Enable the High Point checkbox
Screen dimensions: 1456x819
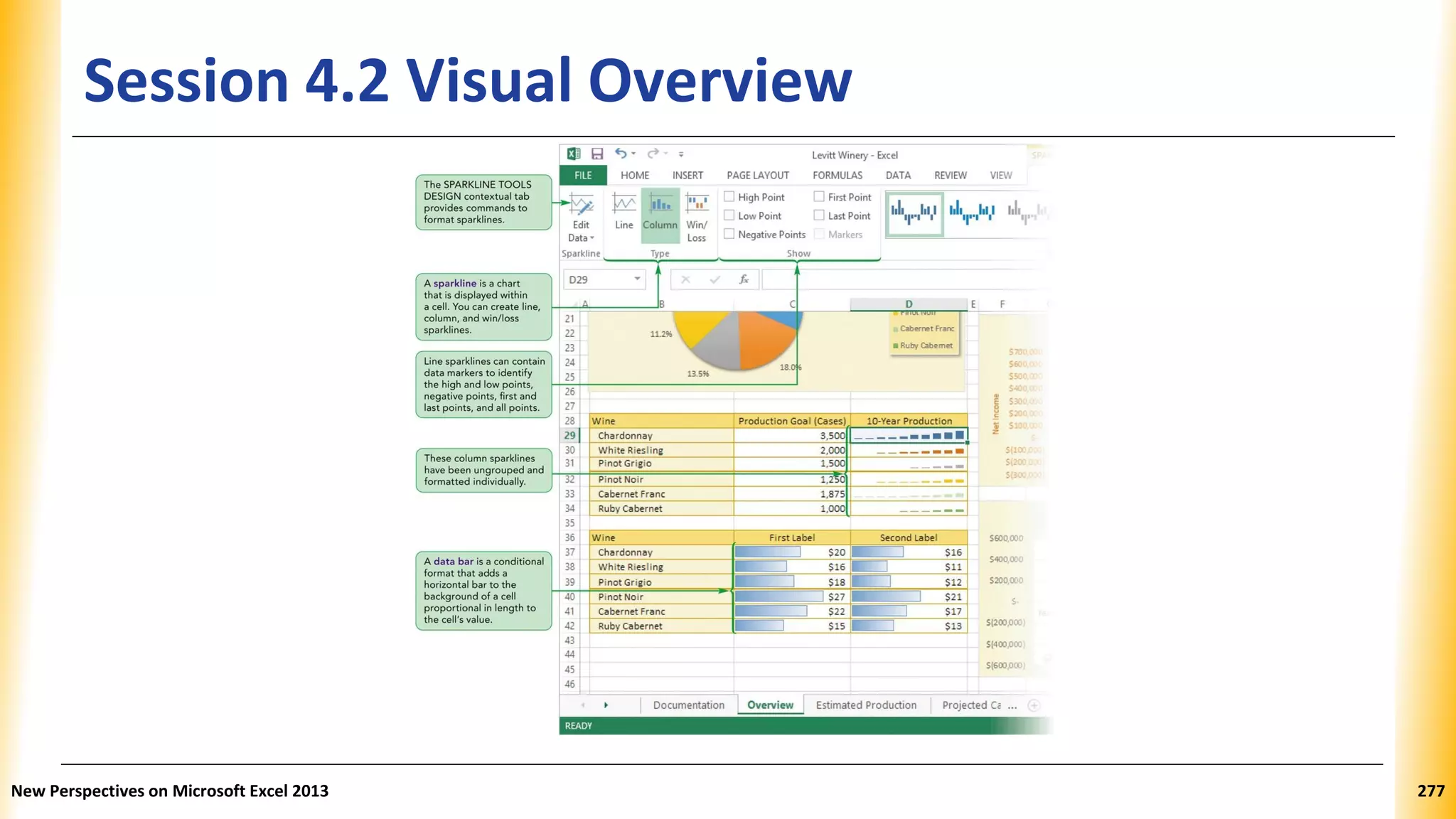(x=729, y=197)
